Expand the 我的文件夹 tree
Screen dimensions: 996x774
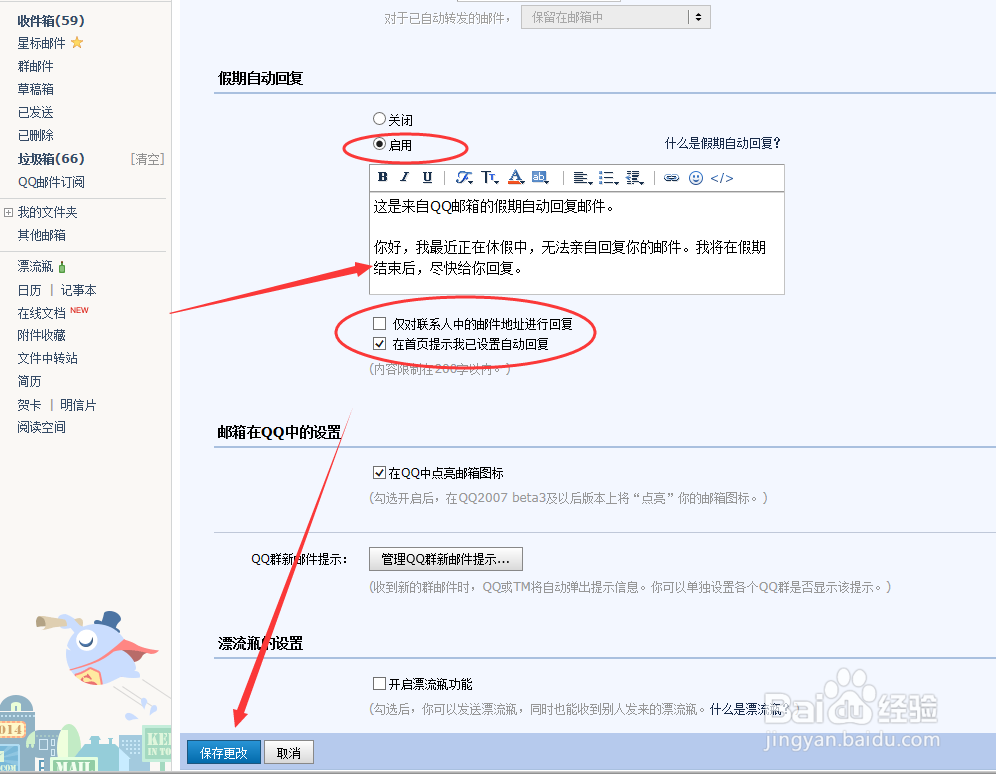(8, 212)
